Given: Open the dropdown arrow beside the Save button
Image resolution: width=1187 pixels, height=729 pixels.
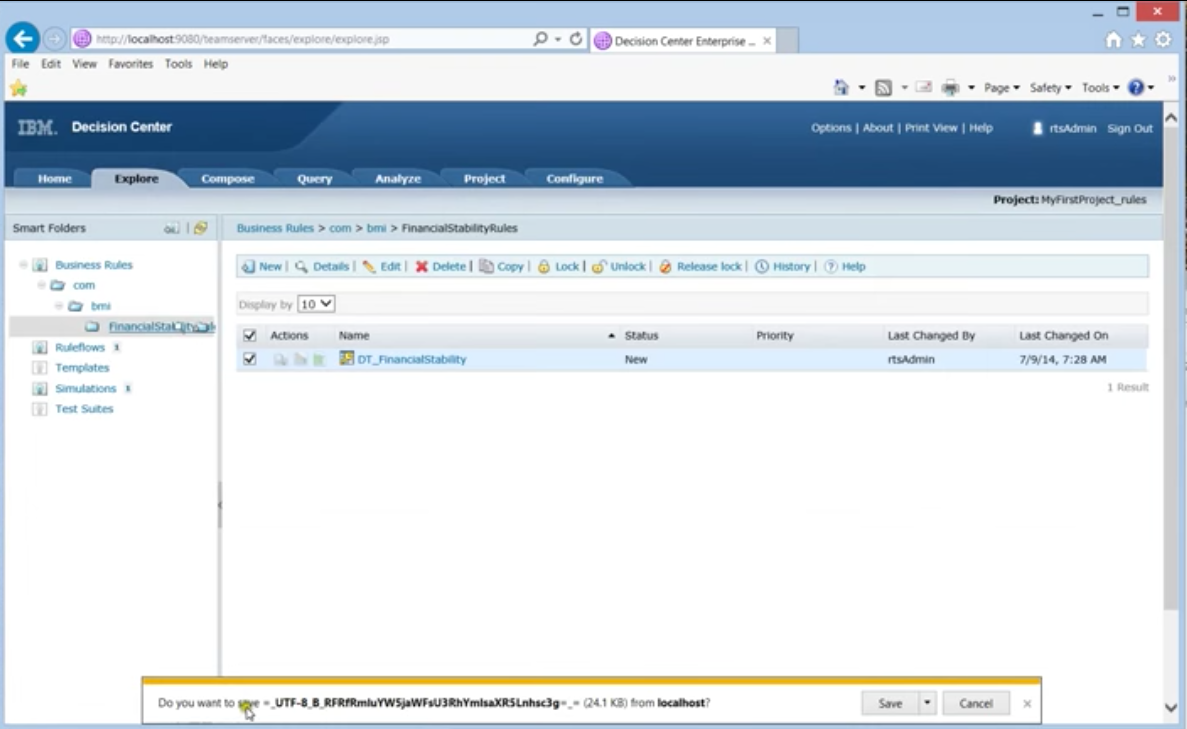Looking at the screenshot, I should point(927,703).
